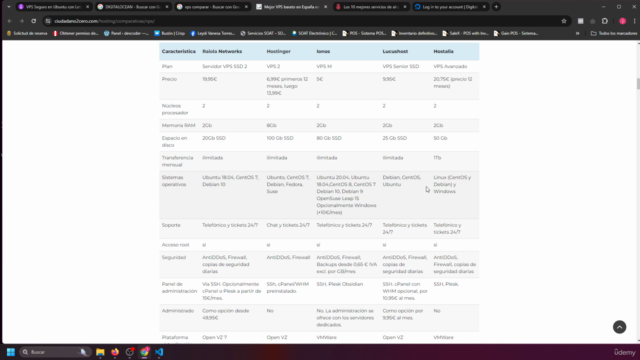
Task: Open the Windows Start menu
Action: pyautogui.click(x=11, y=352)
